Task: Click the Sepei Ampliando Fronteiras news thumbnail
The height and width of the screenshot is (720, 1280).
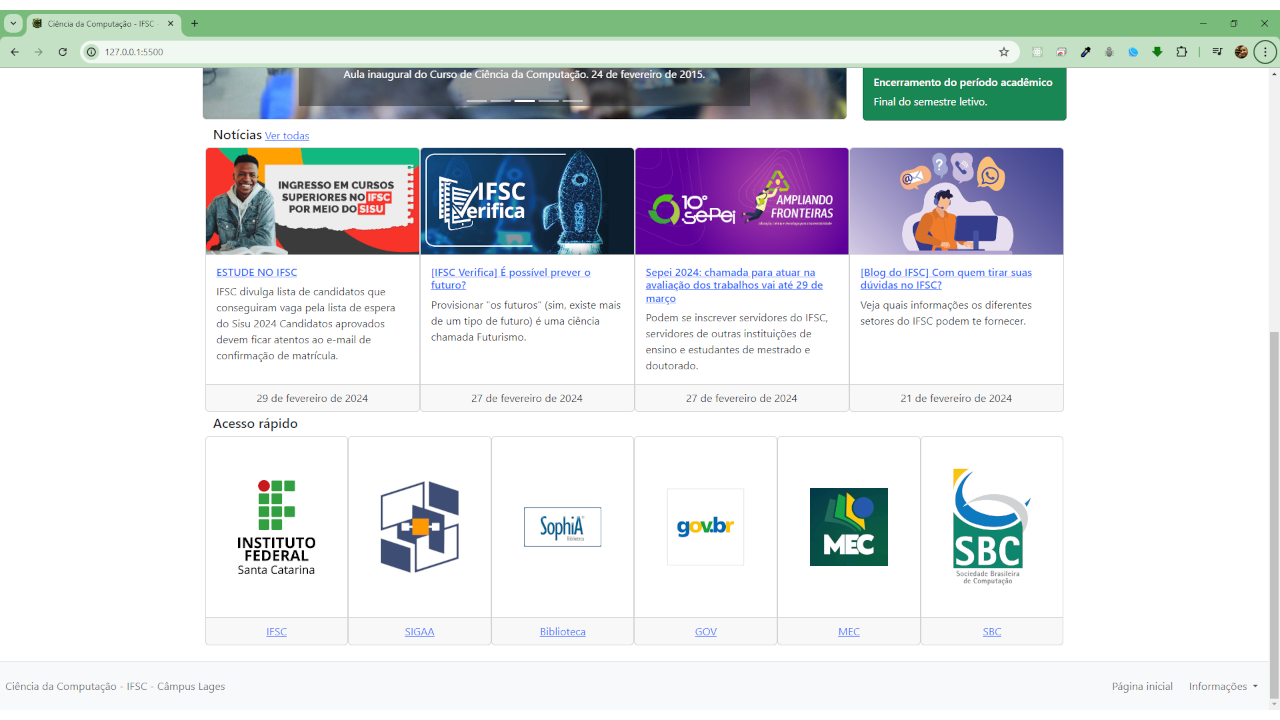Action: pos(741,201)
